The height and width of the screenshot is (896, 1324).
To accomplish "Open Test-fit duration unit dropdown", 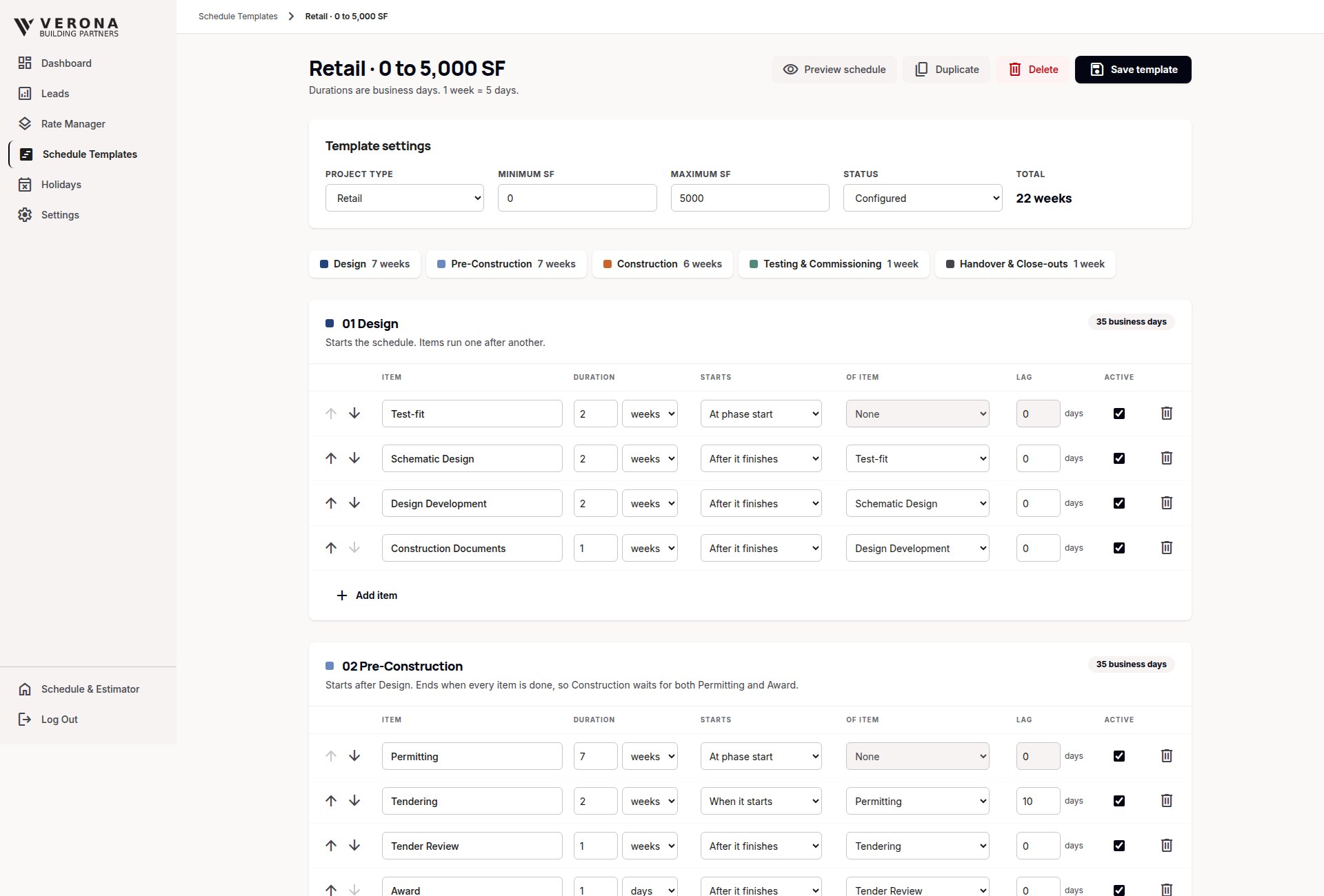I will [650, 414].
